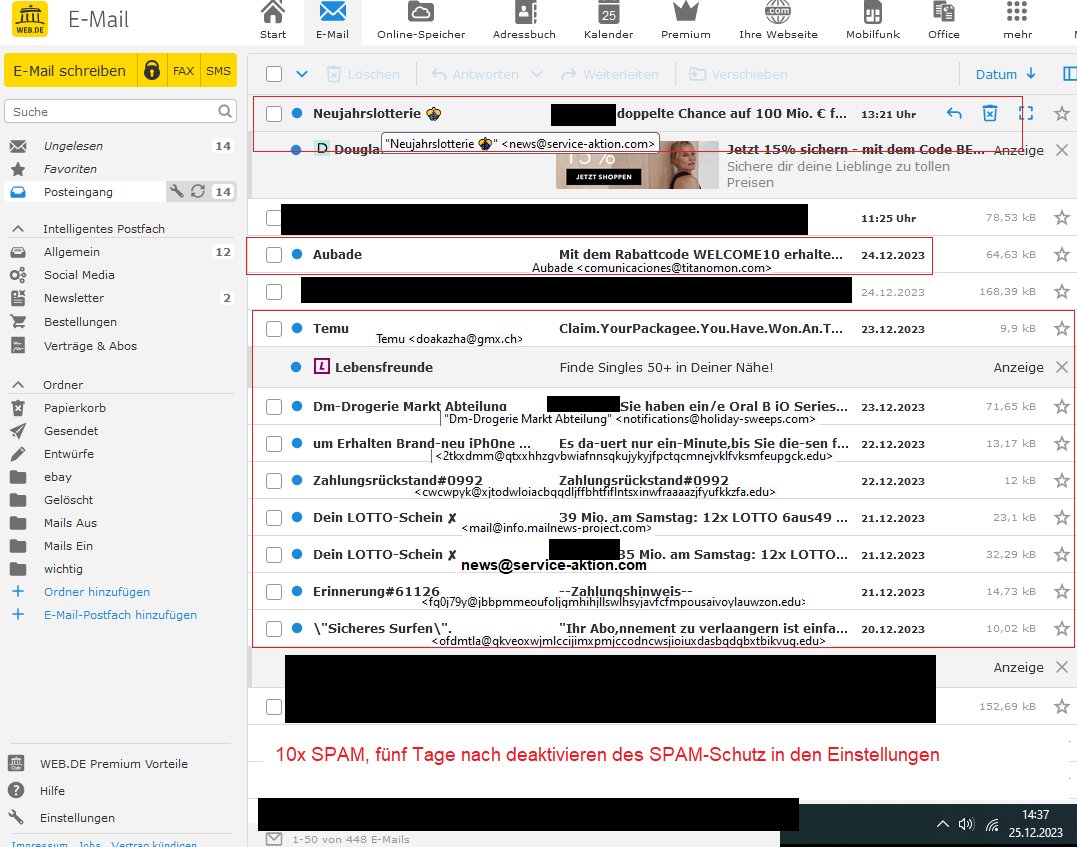Star the Zahlungsrückstand#0992 email
This screenshot has width=1077, height=847.
click(1061, 480)
